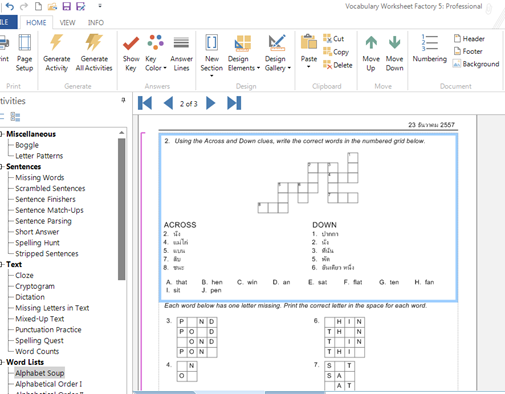
Task: Collapse the Sentences category
Action: (2, 167)
